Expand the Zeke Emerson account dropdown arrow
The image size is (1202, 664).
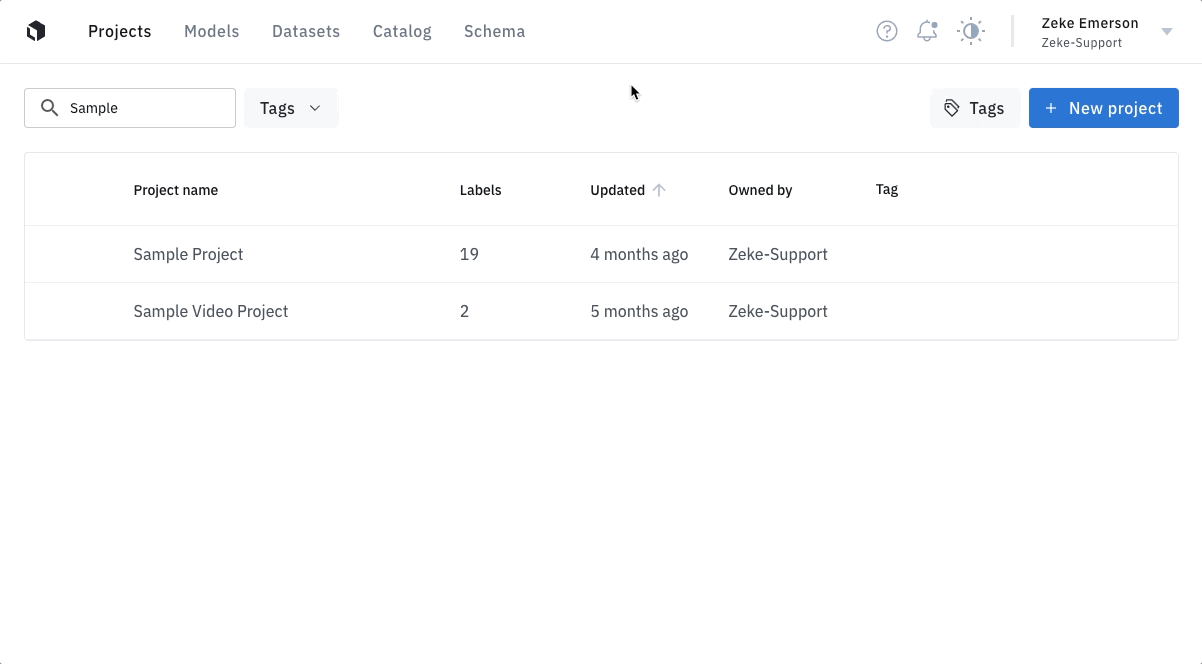[1166, 32]
